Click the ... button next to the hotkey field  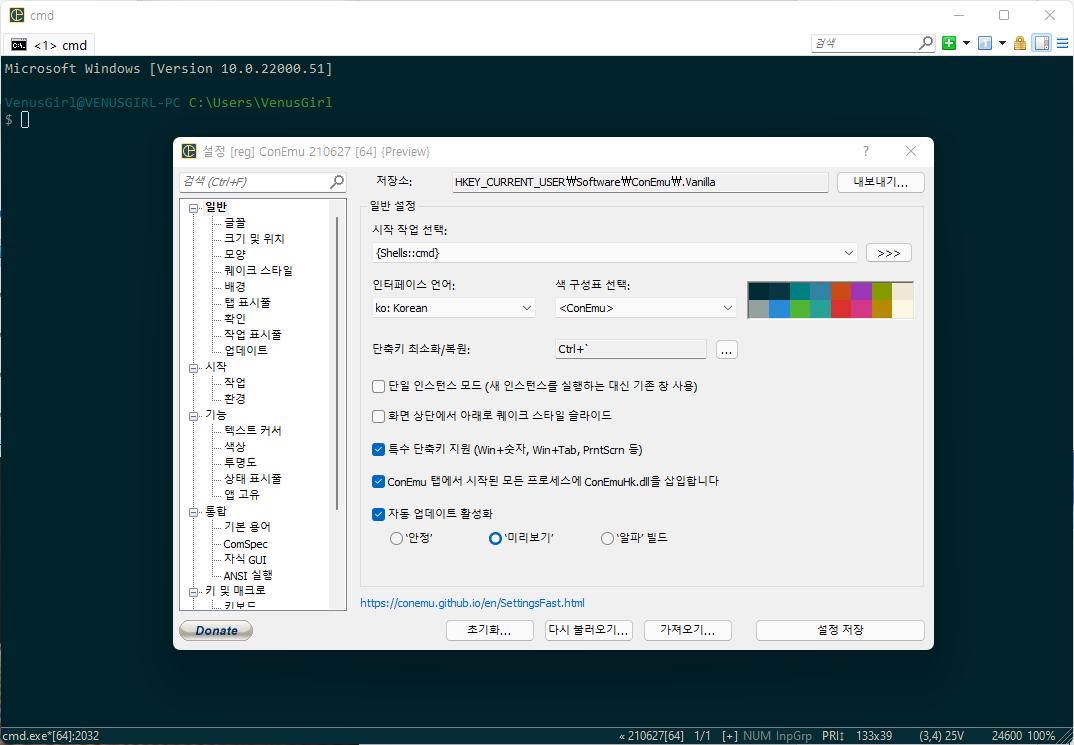(727, 350)
